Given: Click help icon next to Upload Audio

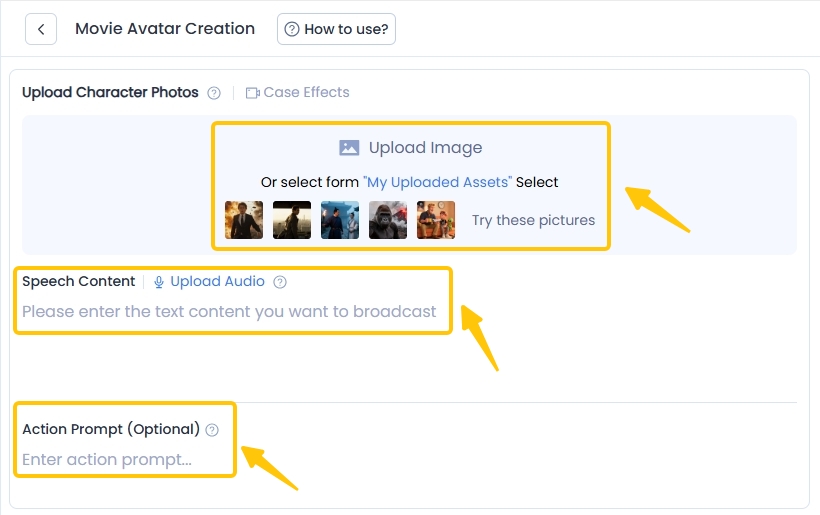Looking at the screenshot, I should tap(280, 282).
